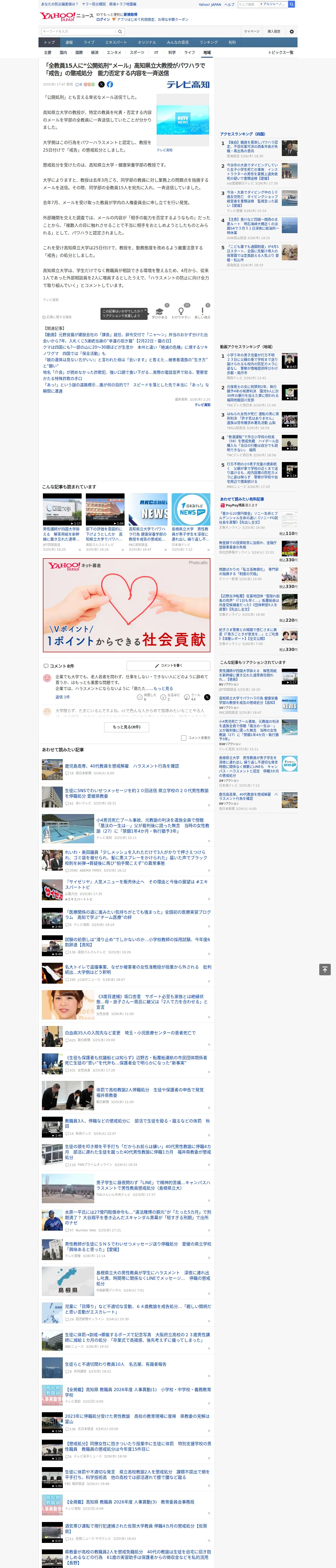Click 記事に関する報告 link
The image size is (336, 1568).
pos(57,317)
